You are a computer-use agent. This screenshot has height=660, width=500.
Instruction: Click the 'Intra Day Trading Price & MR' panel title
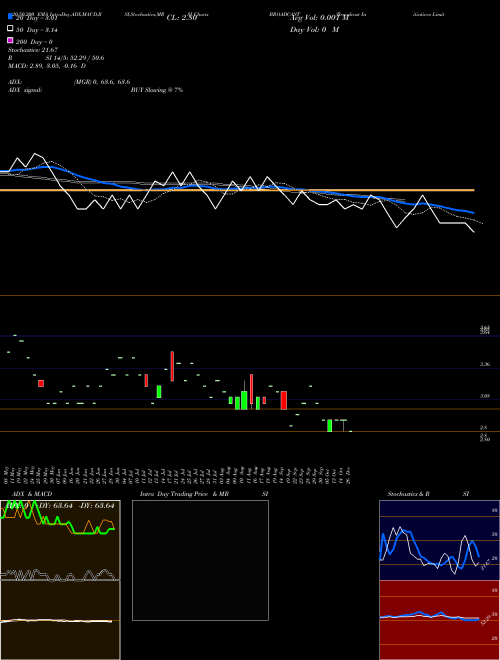pos(184,494)
